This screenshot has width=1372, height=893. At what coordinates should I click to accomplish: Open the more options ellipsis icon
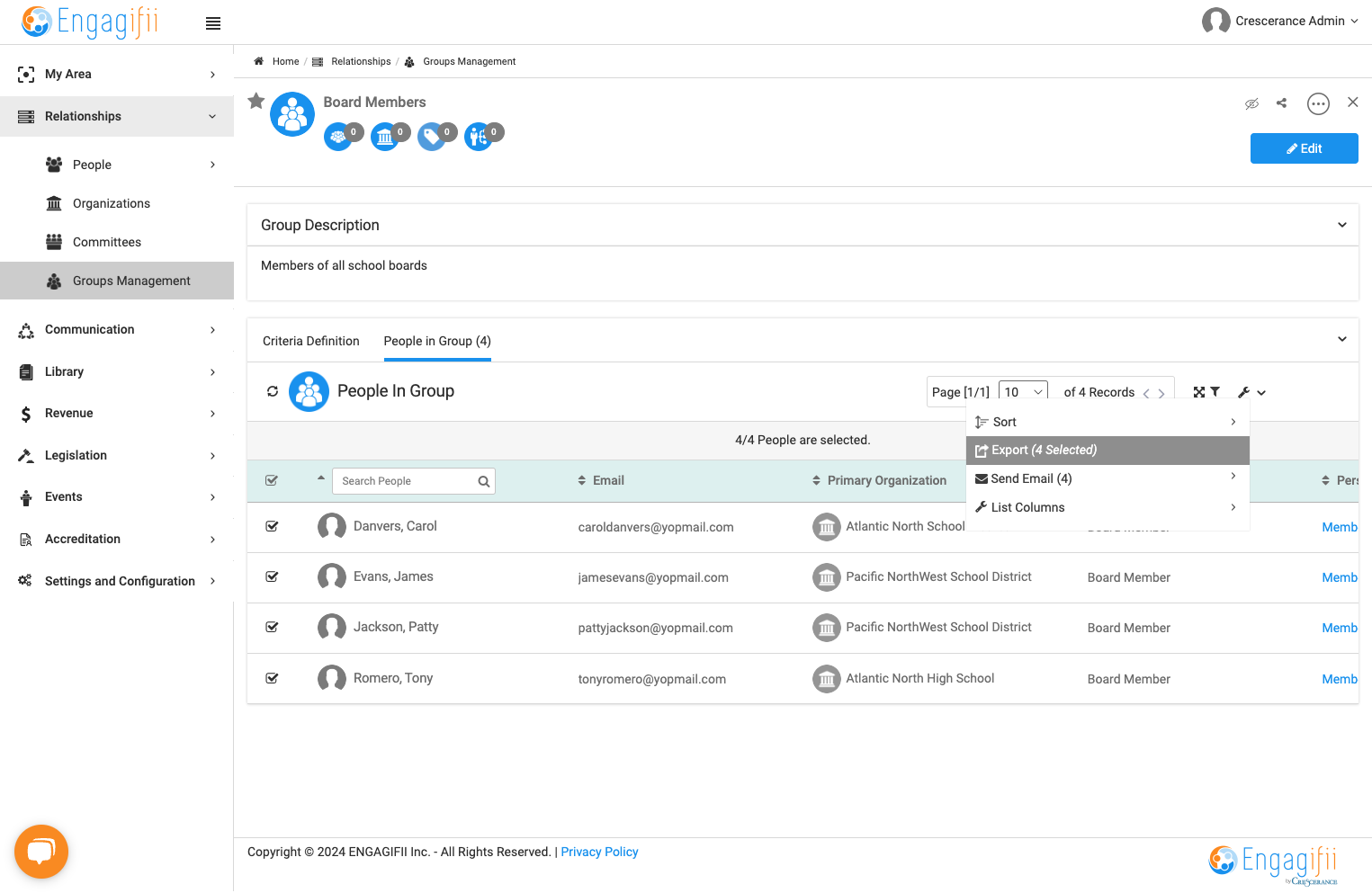pos(1318,104)
